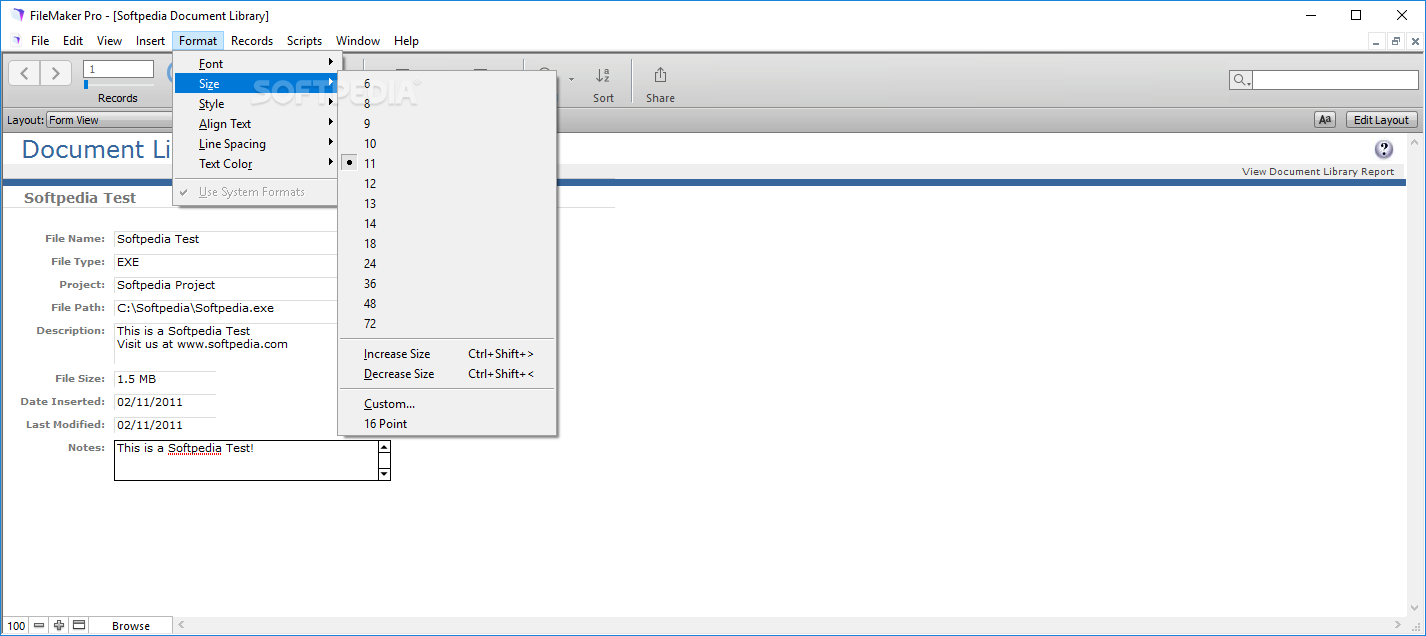Click the Project field
The height and width of the screenshot is (636, 1426).
[226, 285]
